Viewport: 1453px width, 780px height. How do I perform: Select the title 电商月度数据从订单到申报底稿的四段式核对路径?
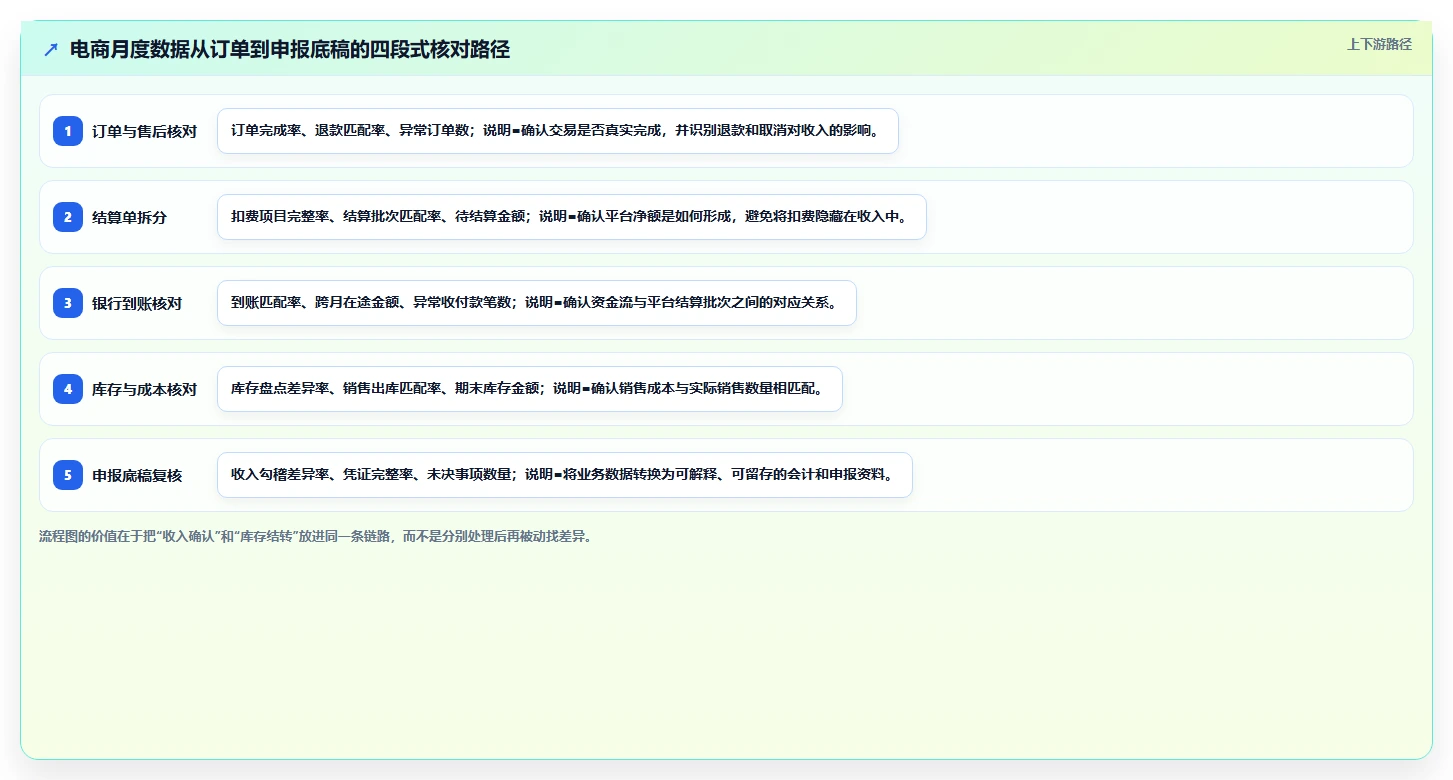pyautogui.click(x=290, y=49)
